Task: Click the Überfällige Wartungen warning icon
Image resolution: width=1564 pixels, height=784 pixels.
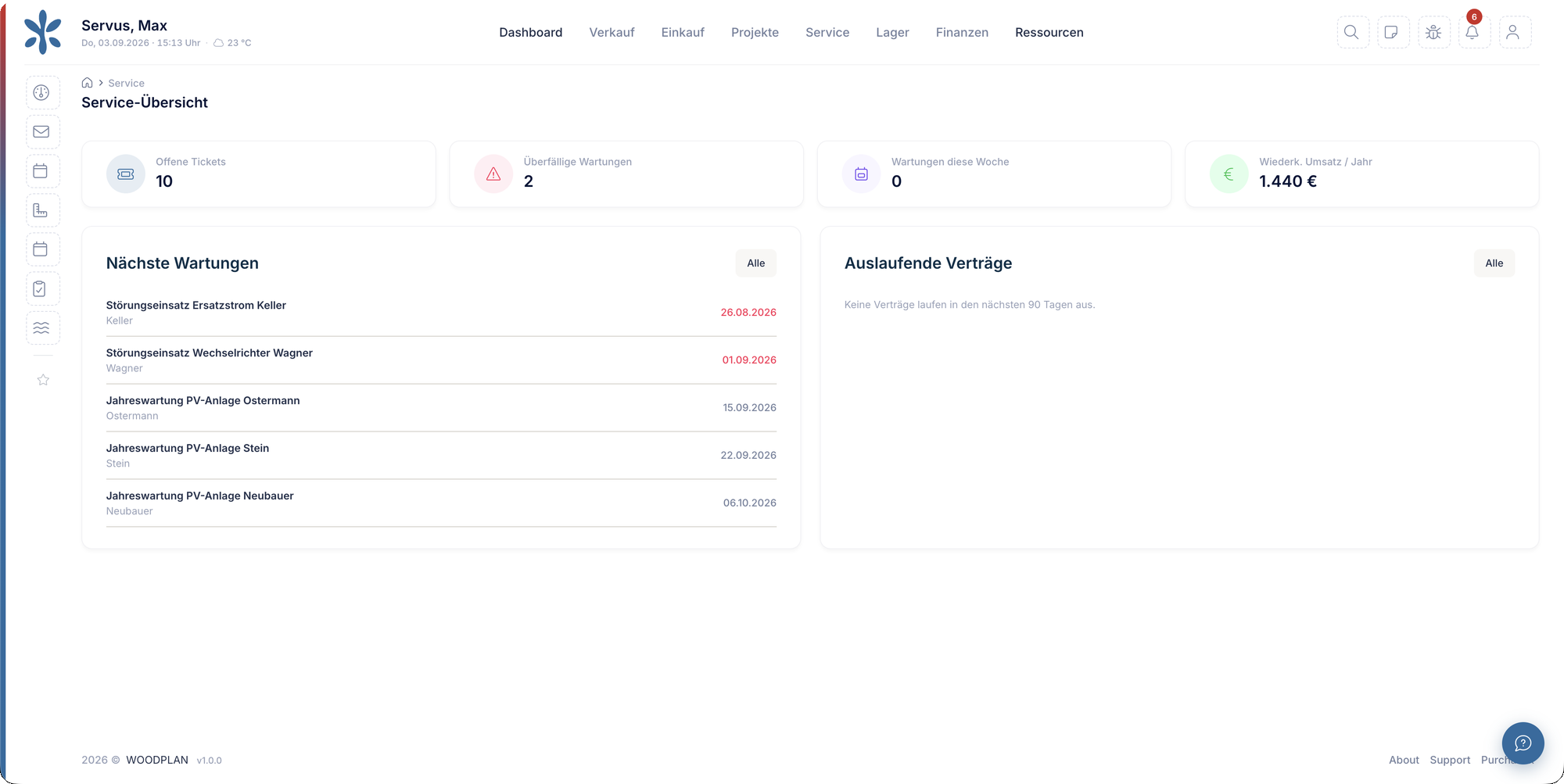Action: [x=493, y=174]
